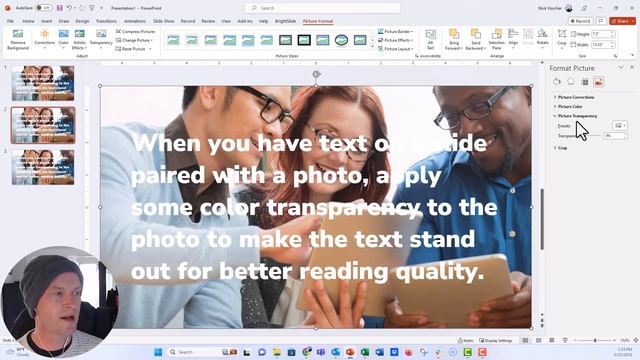640x360 pixels.
Task: Click Start From Beginning presentation icon
Action: tap(91, 8)
